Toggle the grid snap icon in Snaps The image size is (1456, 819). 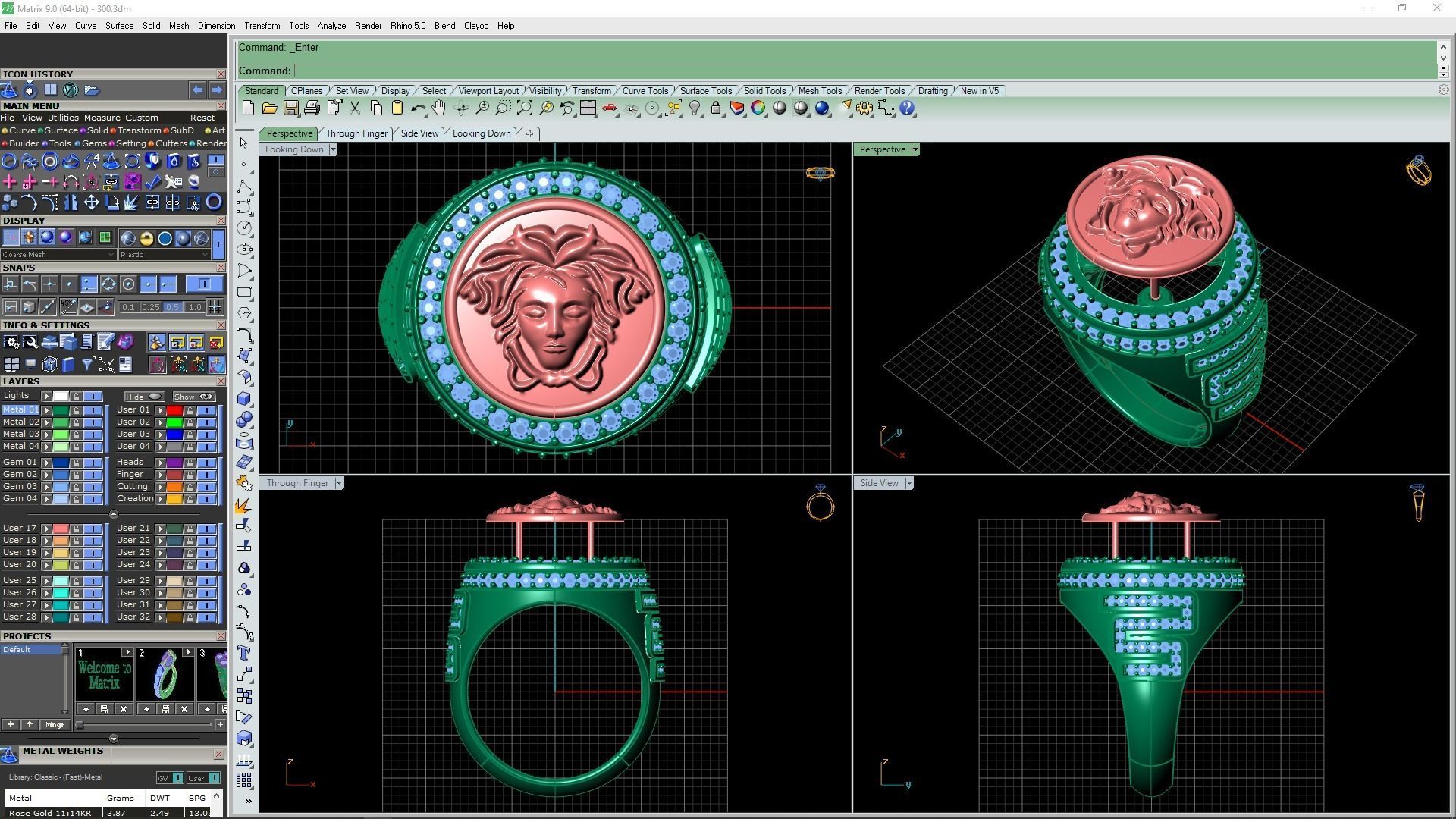click(215, 307)
